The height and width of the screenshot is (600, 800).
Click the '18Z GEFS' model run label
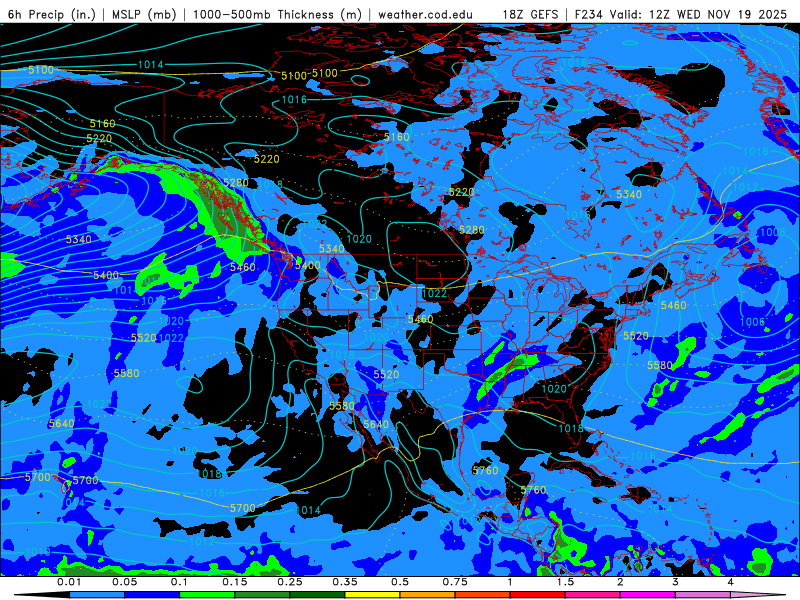tap(530, 14)
